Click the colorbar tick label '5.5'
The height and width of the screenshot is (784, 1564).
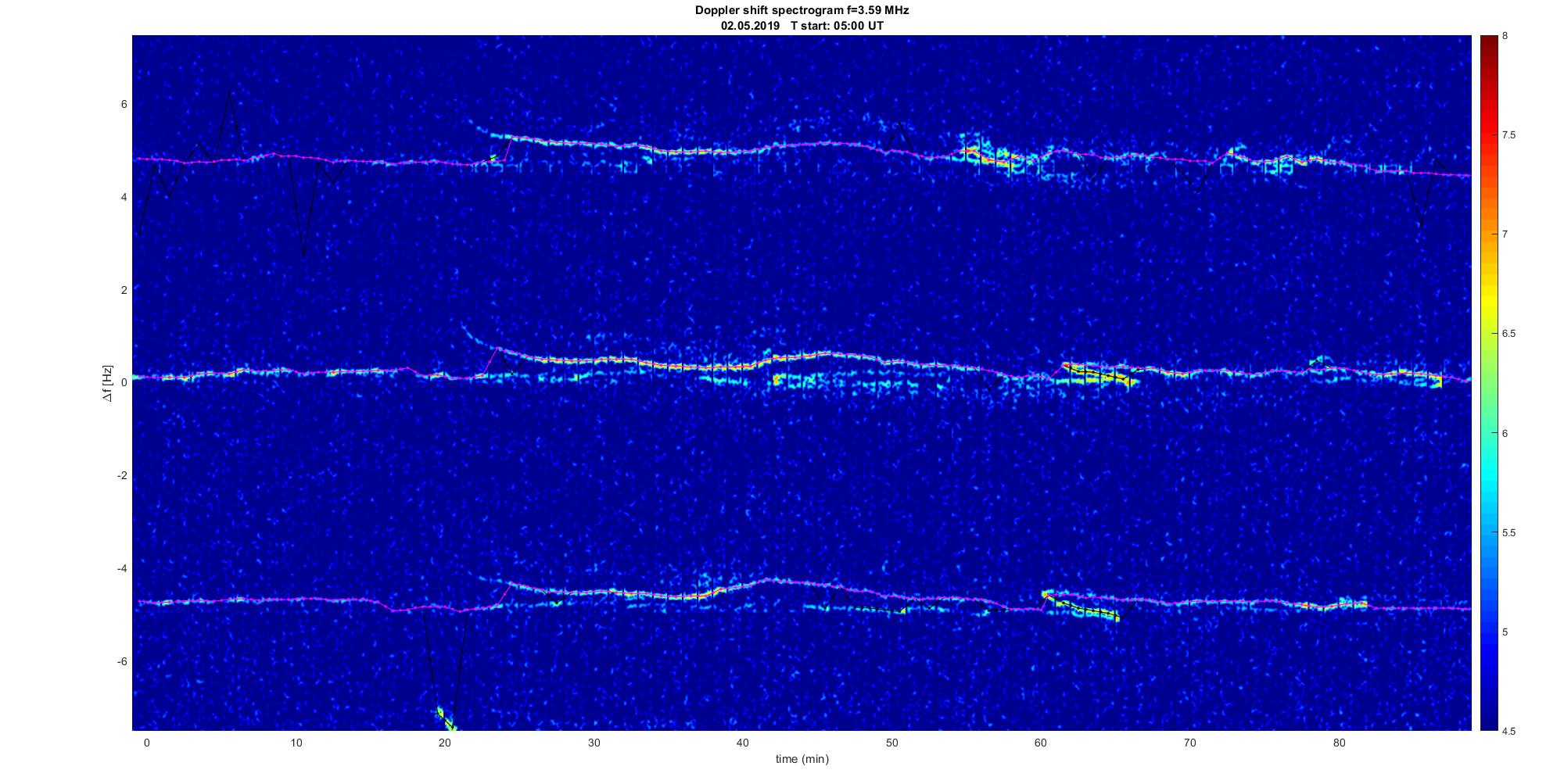(x=1509, y=533)
